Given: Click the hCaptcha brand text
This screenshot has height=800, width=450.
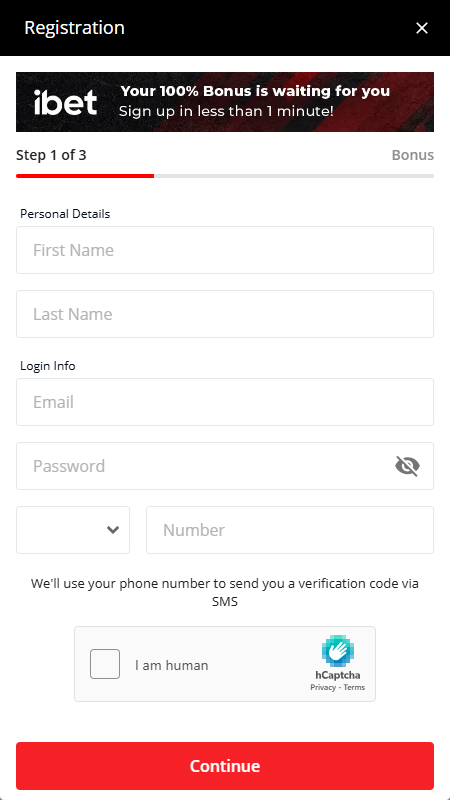Looking at the screenshot, I should [x=338, y=675].
